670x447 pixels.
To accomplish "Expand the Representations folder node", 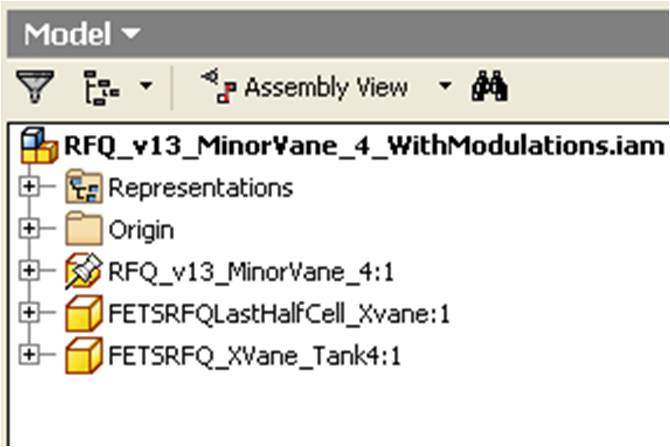I will [29, 187].
